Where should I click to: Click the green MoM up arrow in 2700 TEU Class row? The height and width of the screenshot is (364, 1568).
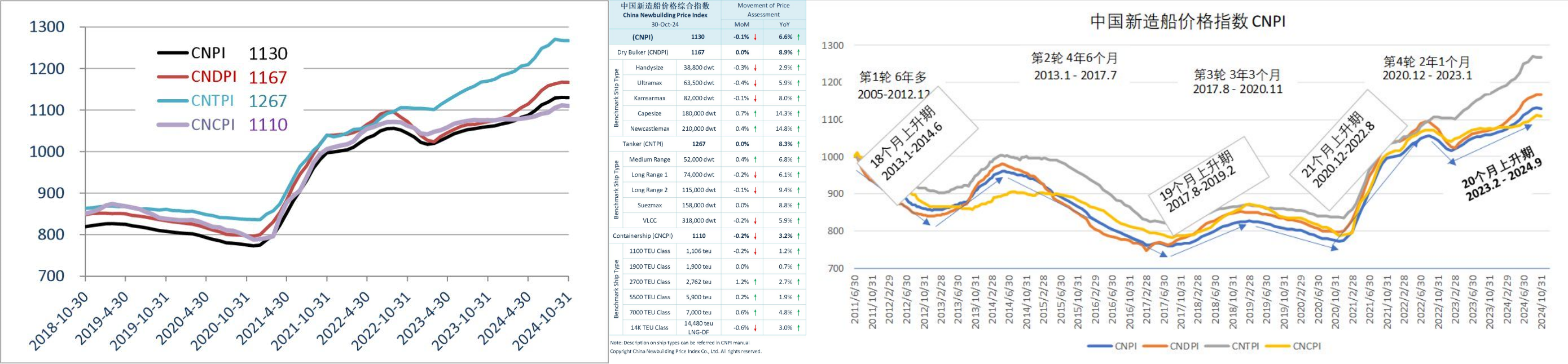click(756, 282)
